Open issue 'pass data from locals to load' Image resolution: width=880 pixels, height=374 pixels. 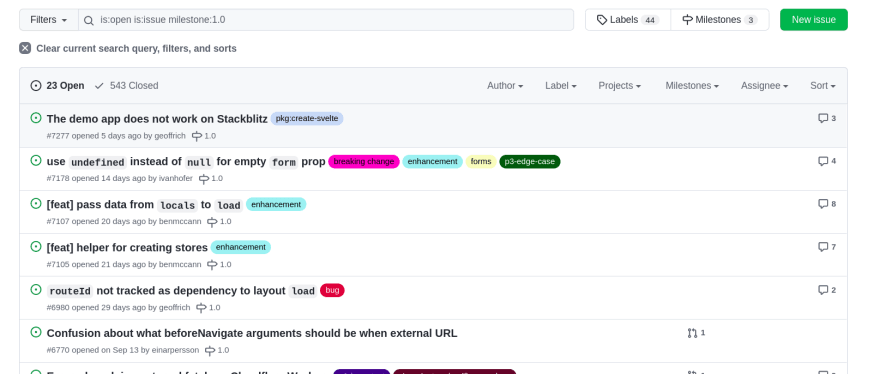[145, 205]
